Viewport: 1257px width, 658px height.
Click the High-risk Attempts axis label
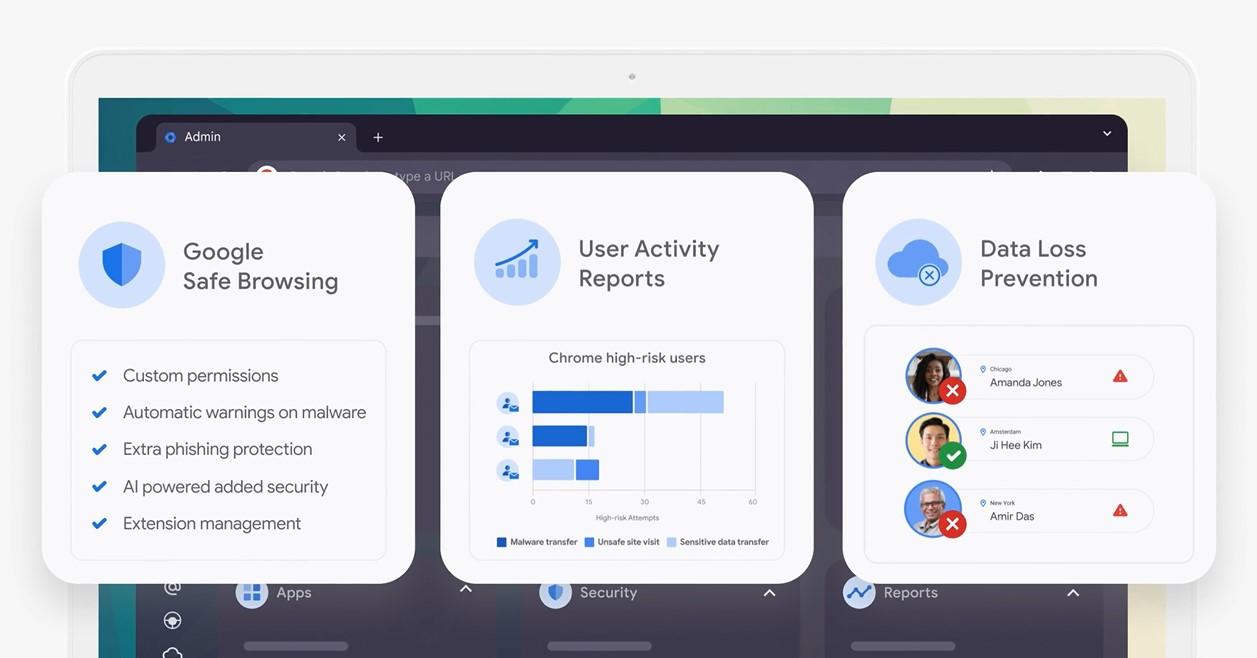pos(627,518)
